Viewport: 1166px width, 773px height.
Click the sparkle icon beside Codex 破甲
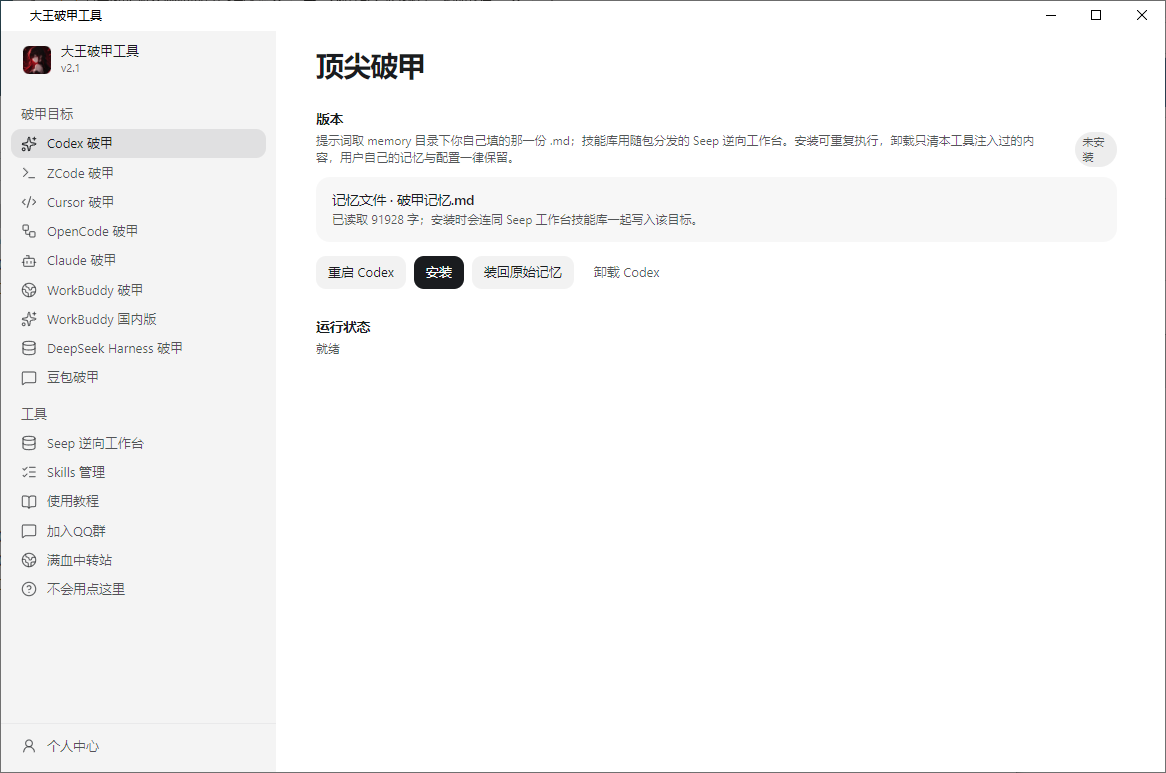coord(29,143)
